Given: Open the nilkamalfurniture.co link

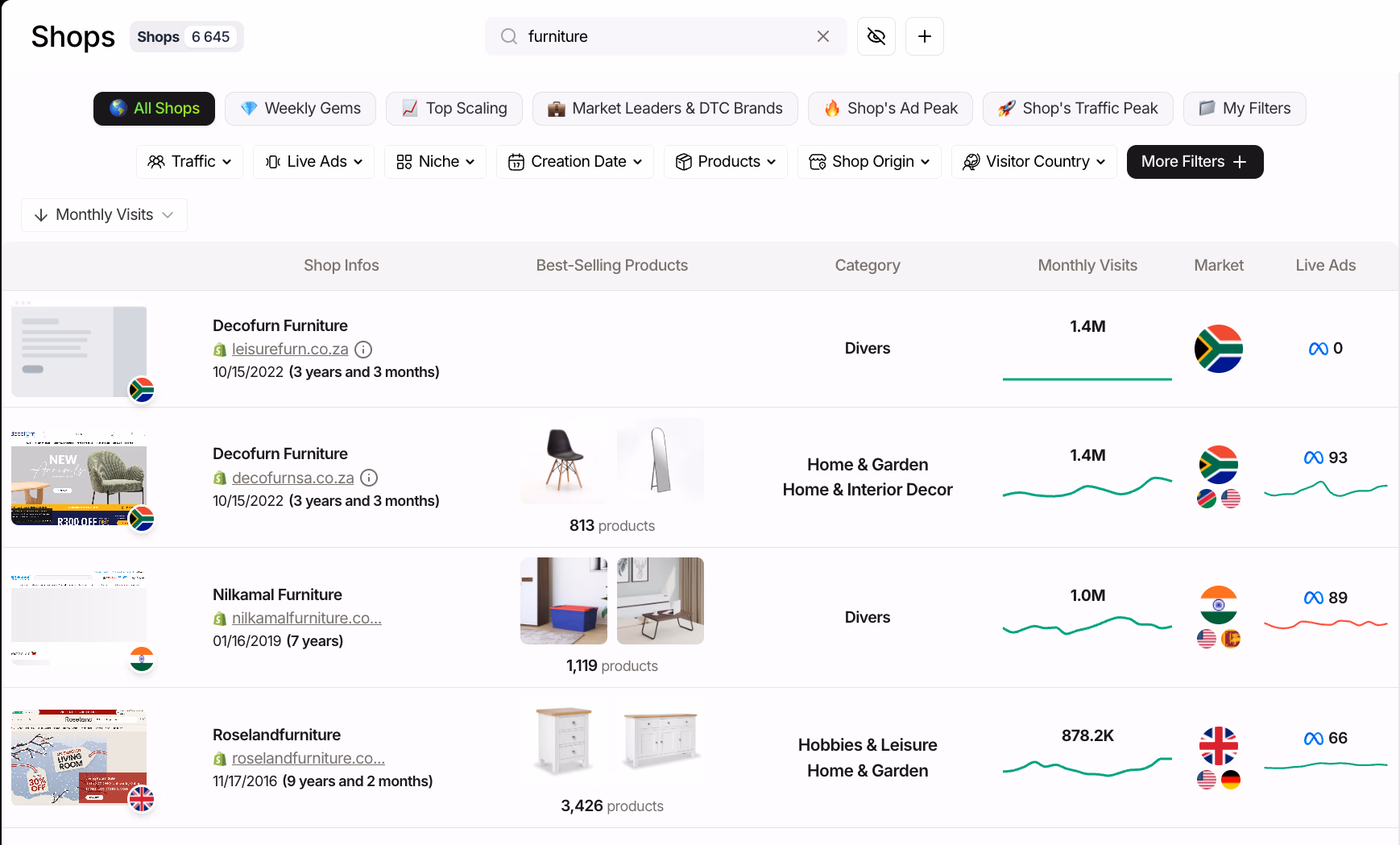Looking at the screenshot, I should coord(306,618).
